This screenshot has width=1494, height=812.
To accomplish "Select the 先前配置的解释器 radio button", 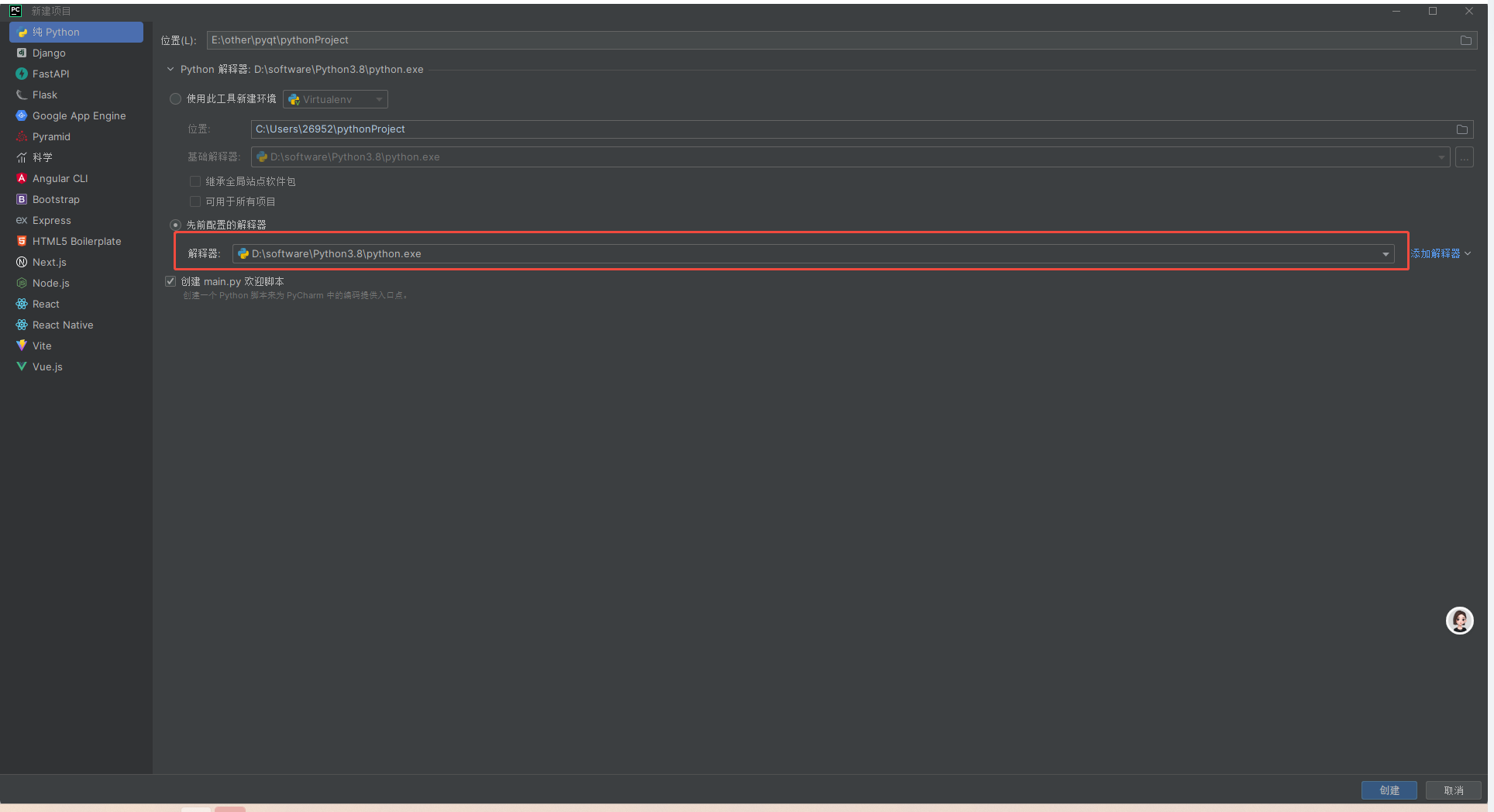I will pyautogui.click(x=175, y=225).
